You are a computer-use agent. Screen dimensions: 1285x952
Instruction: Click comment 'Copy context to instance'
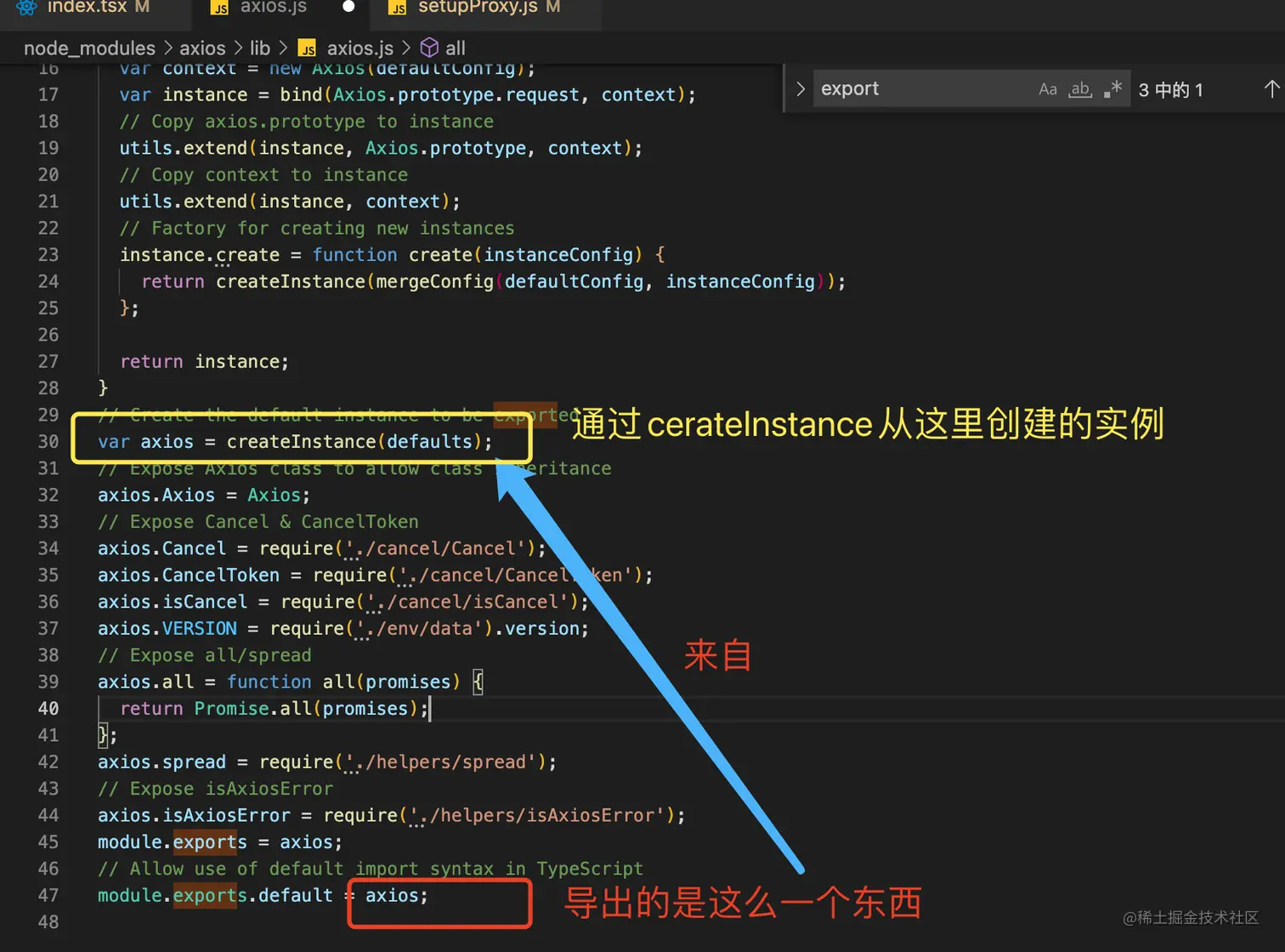tap(263, 175)
